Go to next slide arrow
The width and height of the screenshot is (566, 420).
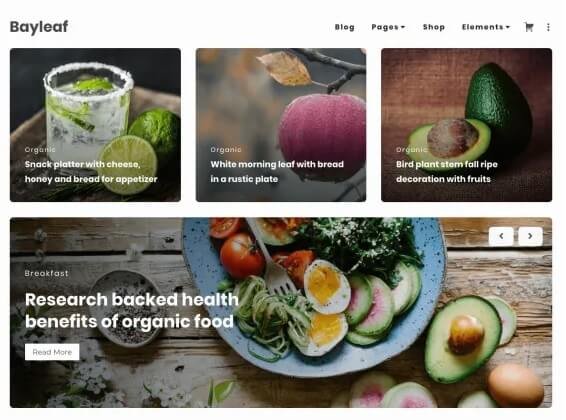click(x=530, y=236)
